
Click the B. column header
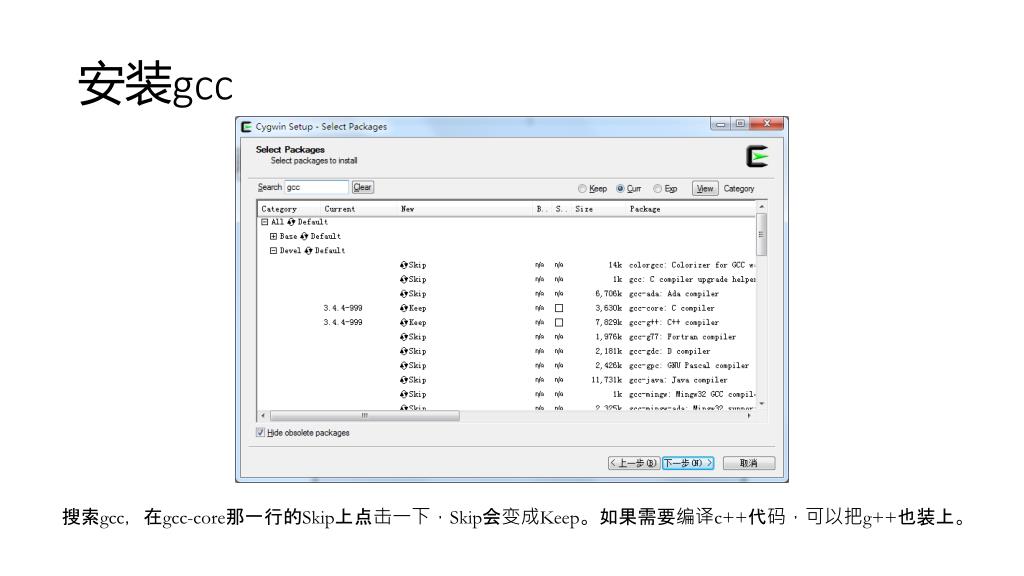[542, 209]
